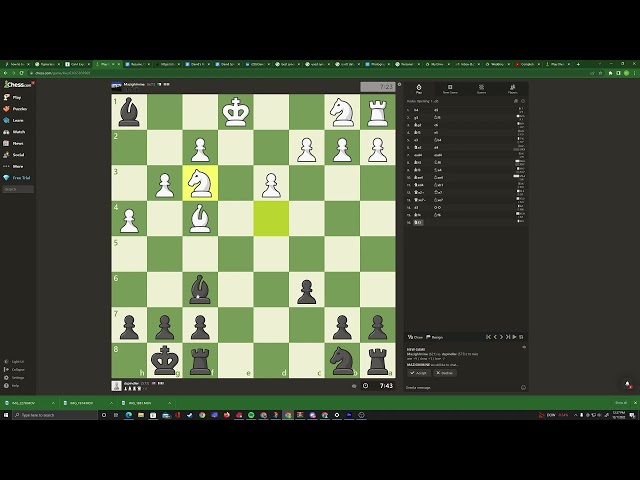Open Puzzles in the left sidebar
Image resolution: width=640 pixels, height=480 pixels.
[15, 109]
